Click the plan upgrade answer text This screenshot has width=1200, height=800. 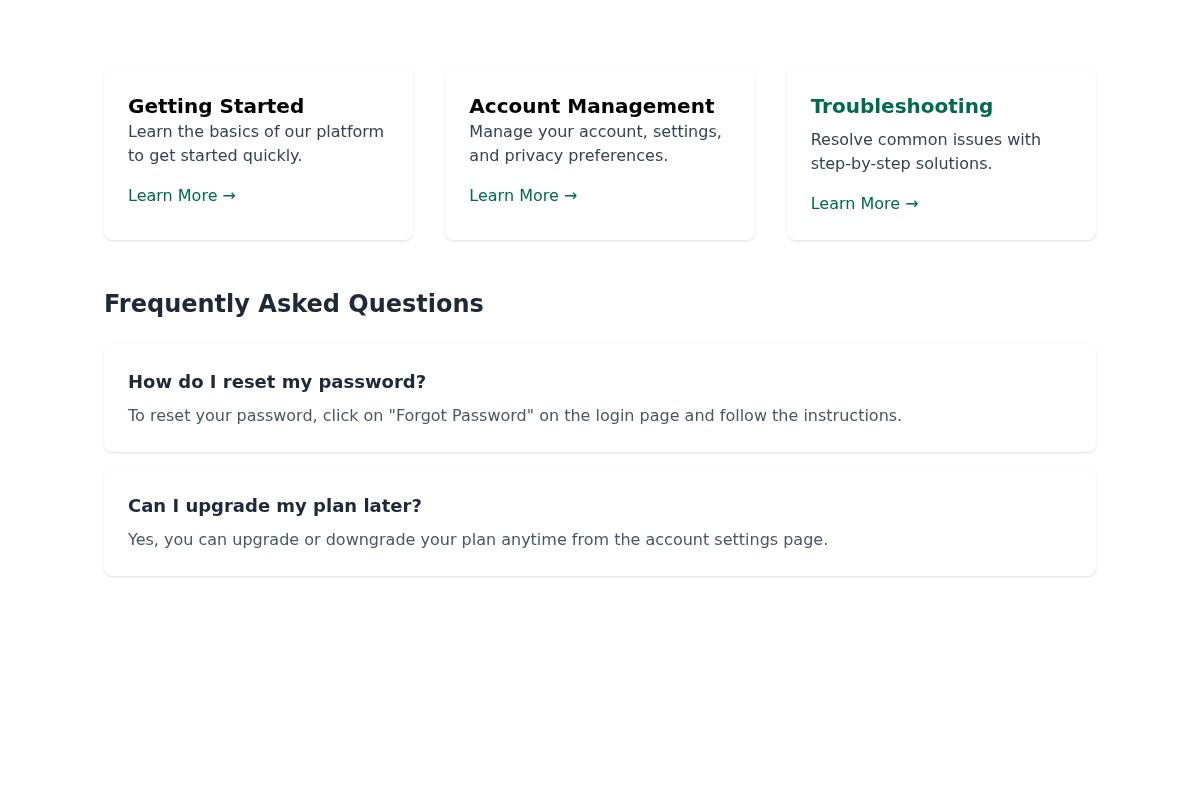477,540
